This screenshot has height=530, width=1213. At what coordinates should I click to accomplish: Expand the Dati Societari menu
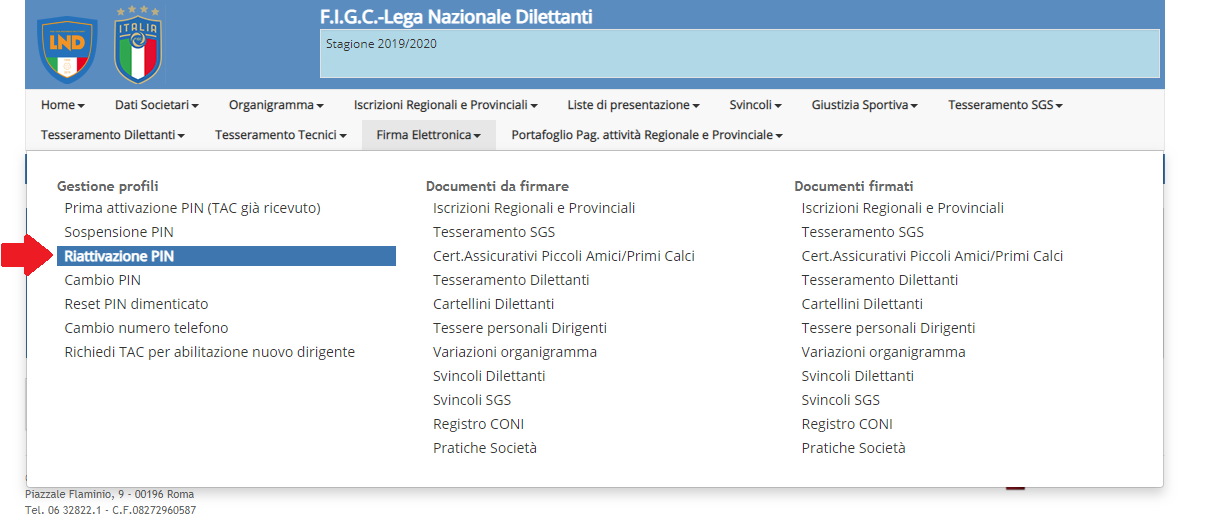157,105
